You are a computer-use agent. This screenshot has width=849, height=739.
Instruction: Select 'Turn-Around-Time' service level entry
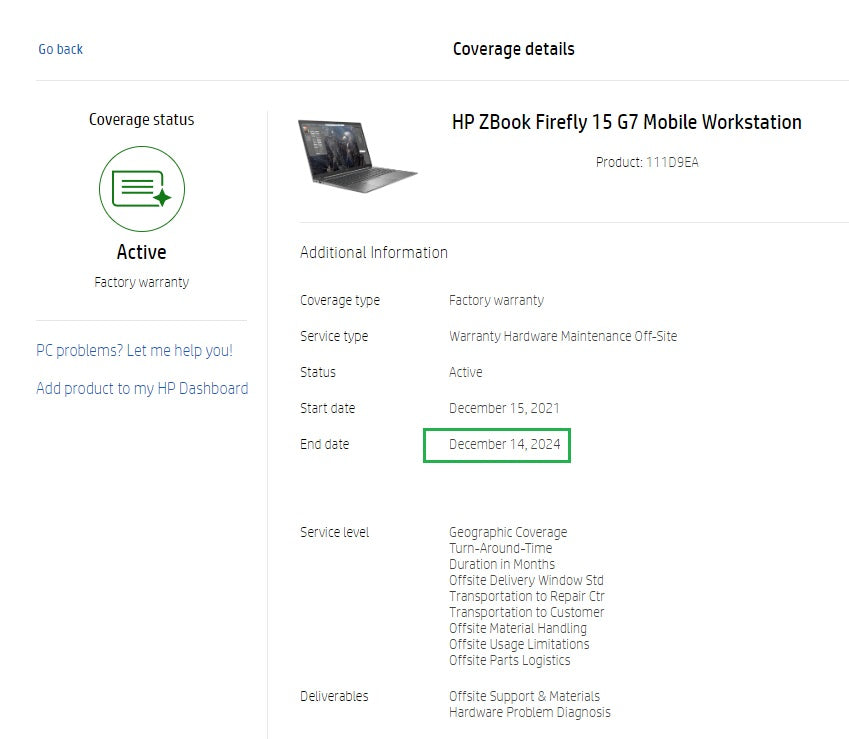(x=500, y=548)
